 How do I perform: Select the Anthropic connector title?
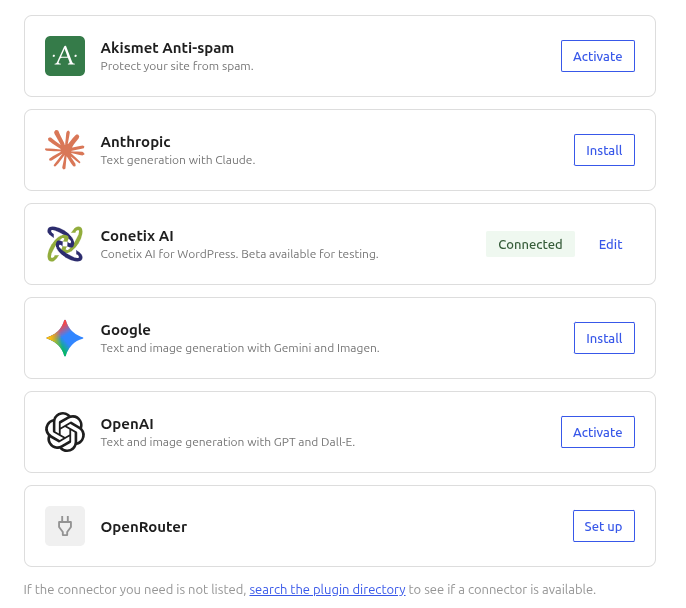click(x=136, y=142)
